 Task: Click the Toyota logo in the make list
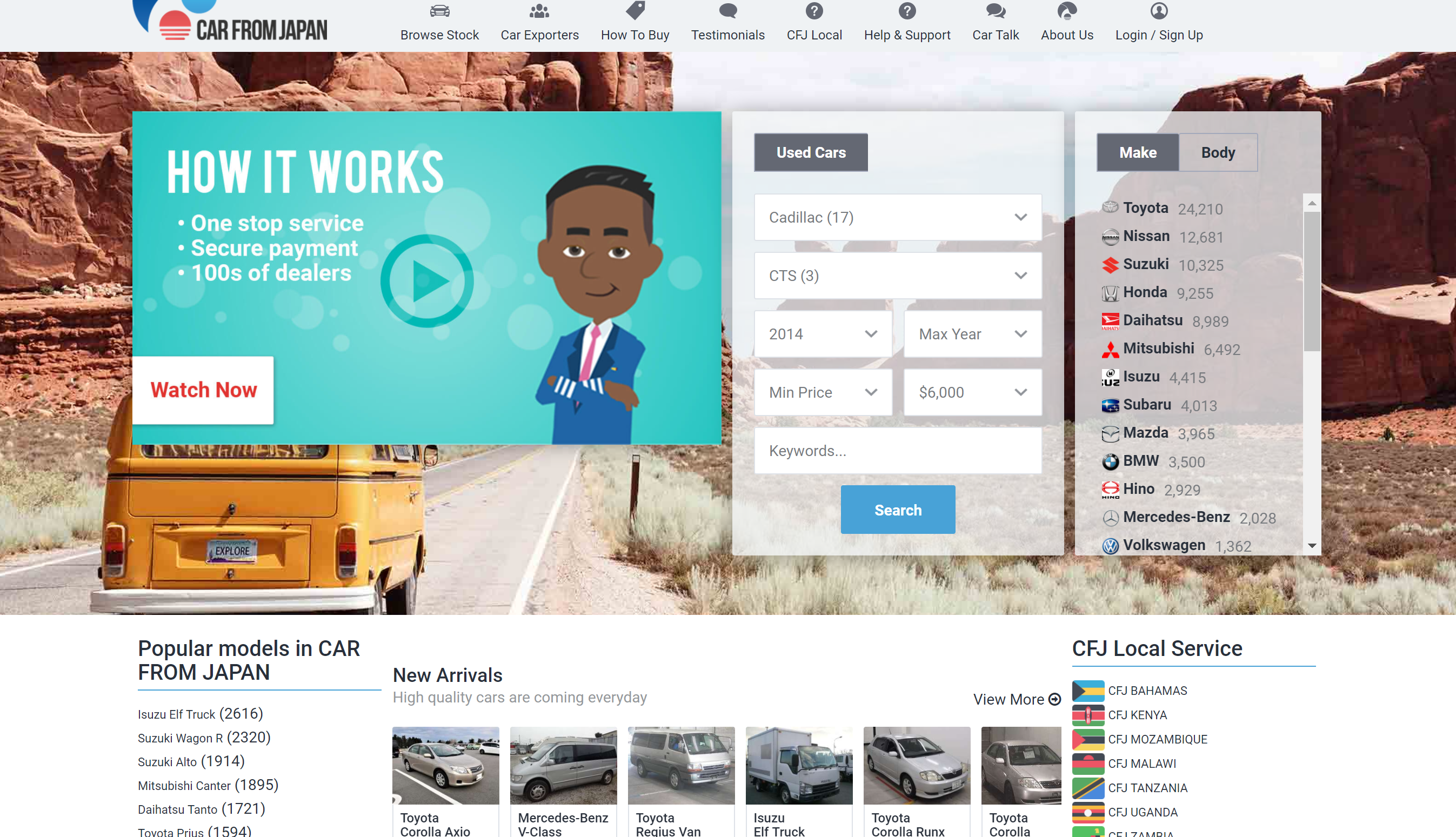(x=1110, y=207)
